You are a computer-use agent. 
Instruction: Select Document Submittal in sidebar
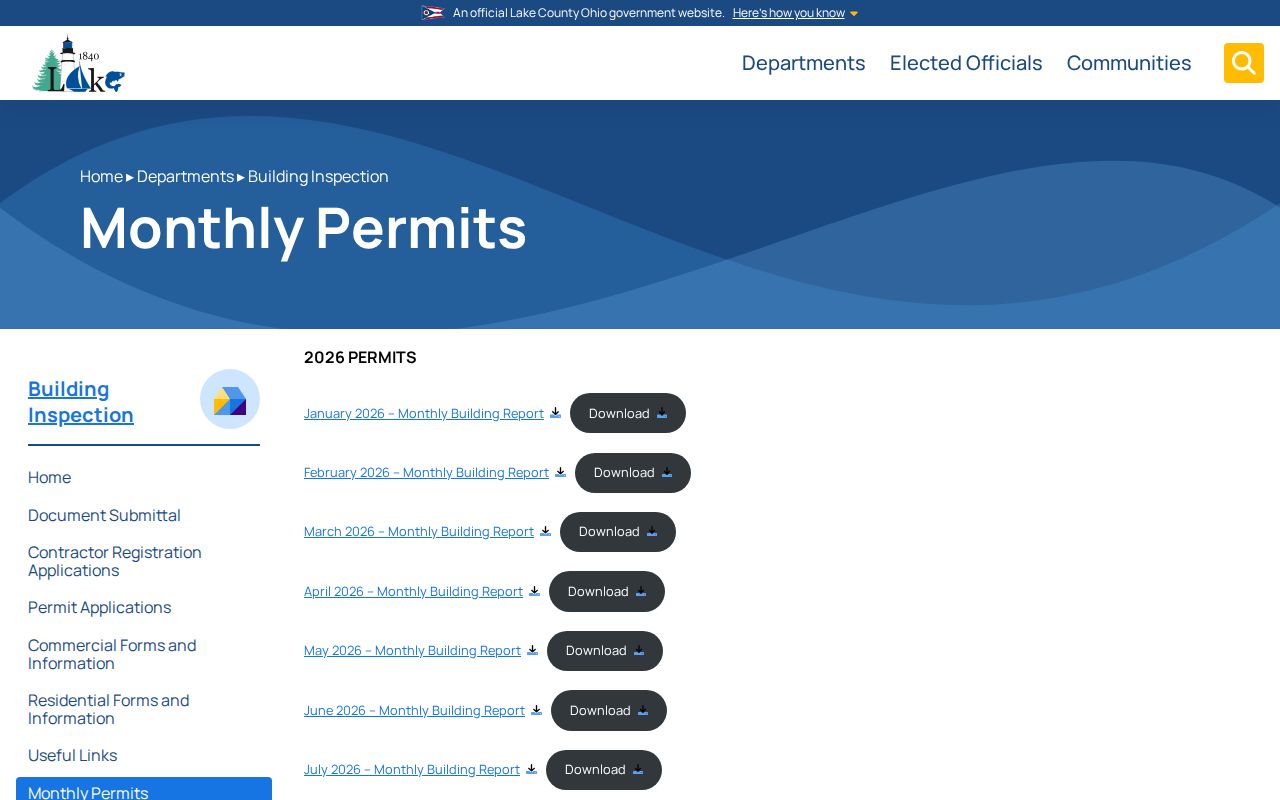(104, 515)
